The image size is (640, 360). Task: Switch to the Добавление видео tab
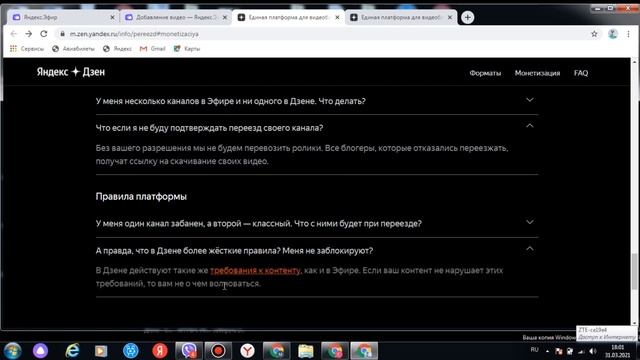[176, 17]
